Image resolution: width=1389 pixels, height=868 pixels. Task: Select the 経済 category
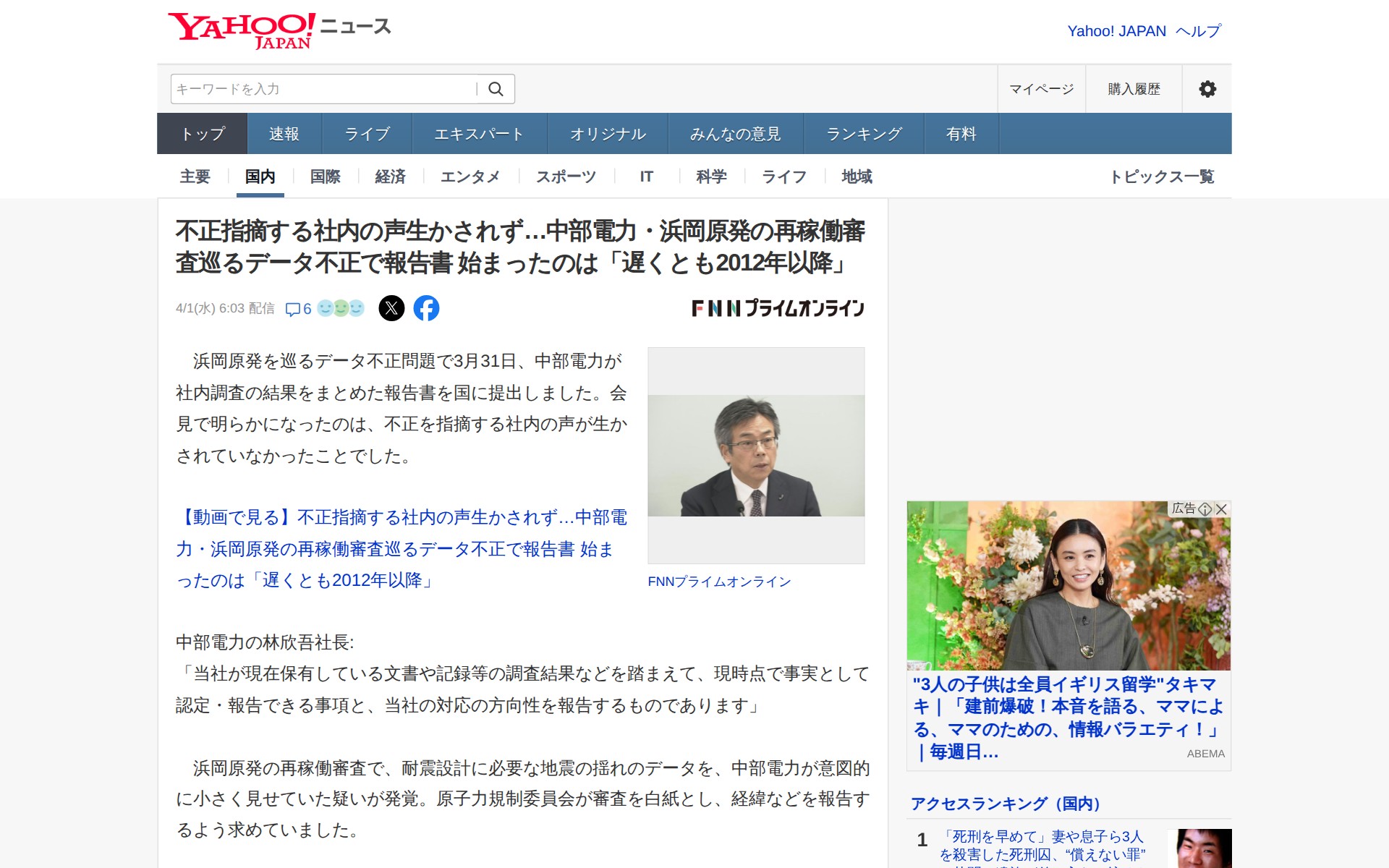390,176
